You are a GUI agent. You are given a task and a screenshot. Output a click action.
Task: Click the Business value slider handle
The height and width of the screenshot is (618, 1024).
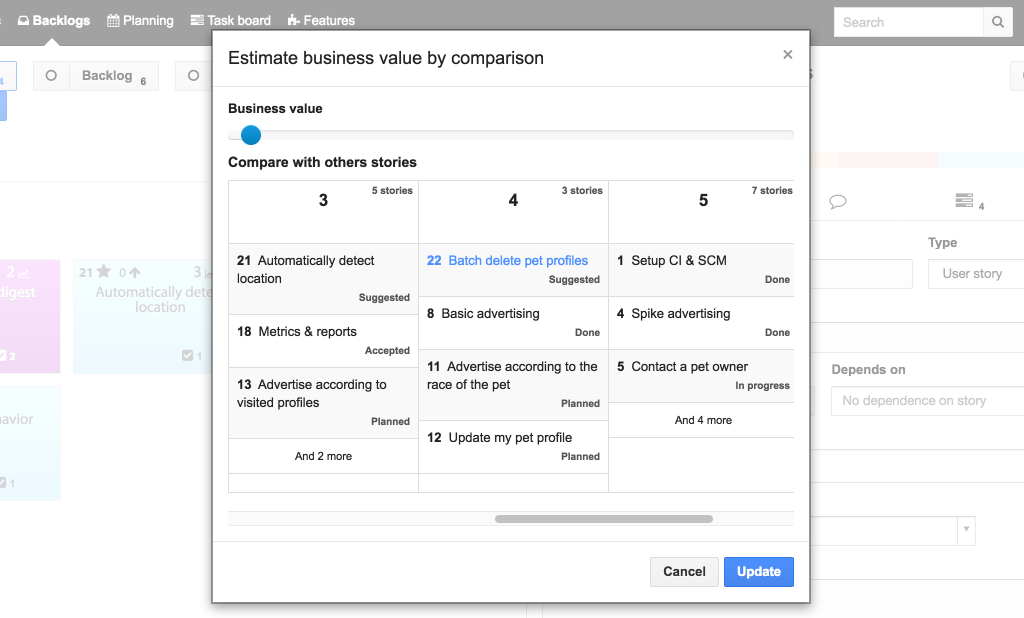[251, 135]
